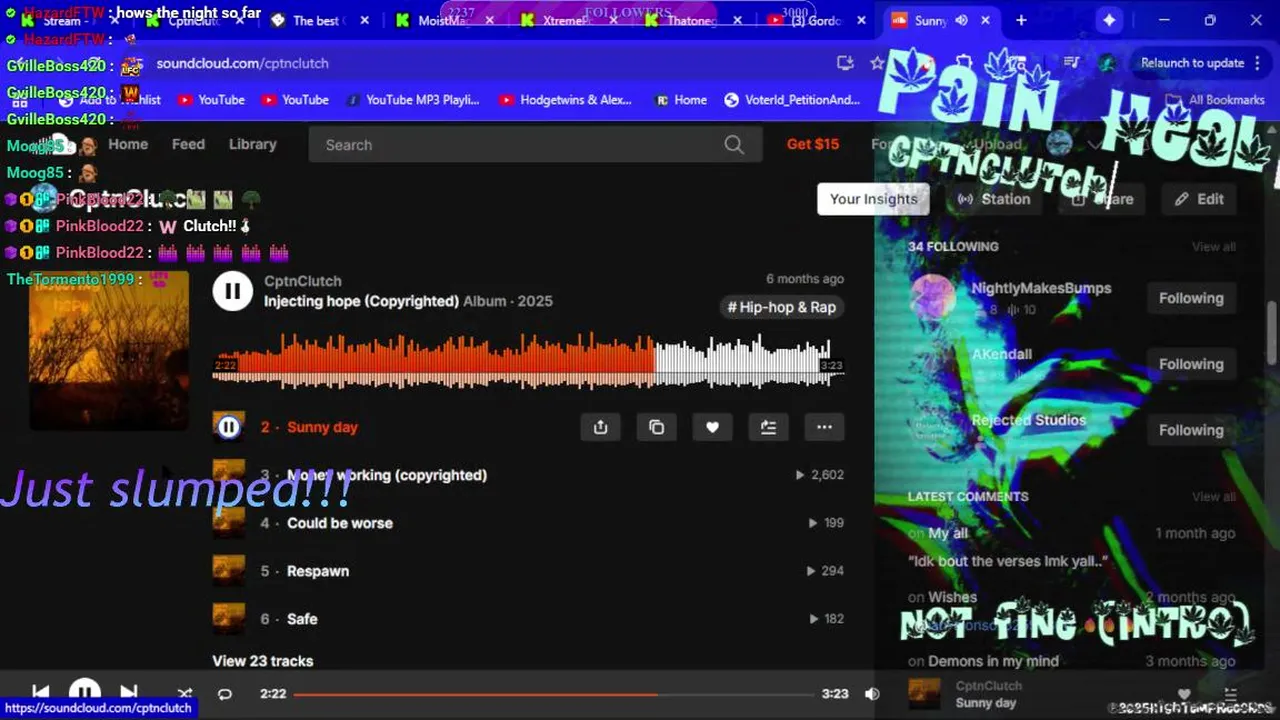This screenshot has width=1280, height=720.
Task: Open NightlyMakesBumps profile avatar
Action: coord(933,298)
